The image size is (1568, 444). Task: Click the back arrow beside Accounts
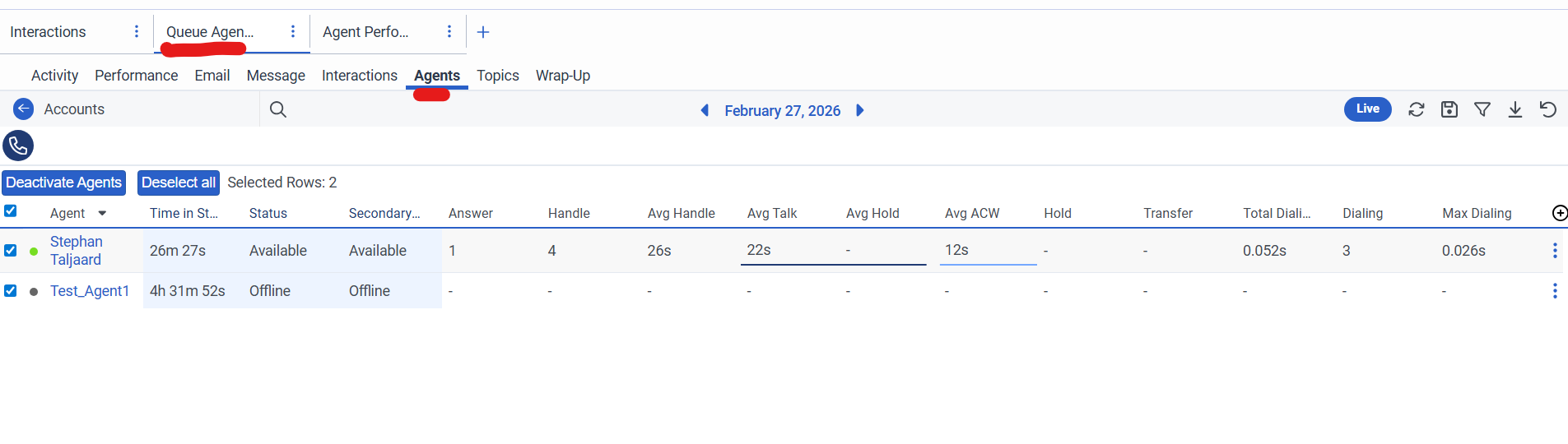[x=24, y=109]
